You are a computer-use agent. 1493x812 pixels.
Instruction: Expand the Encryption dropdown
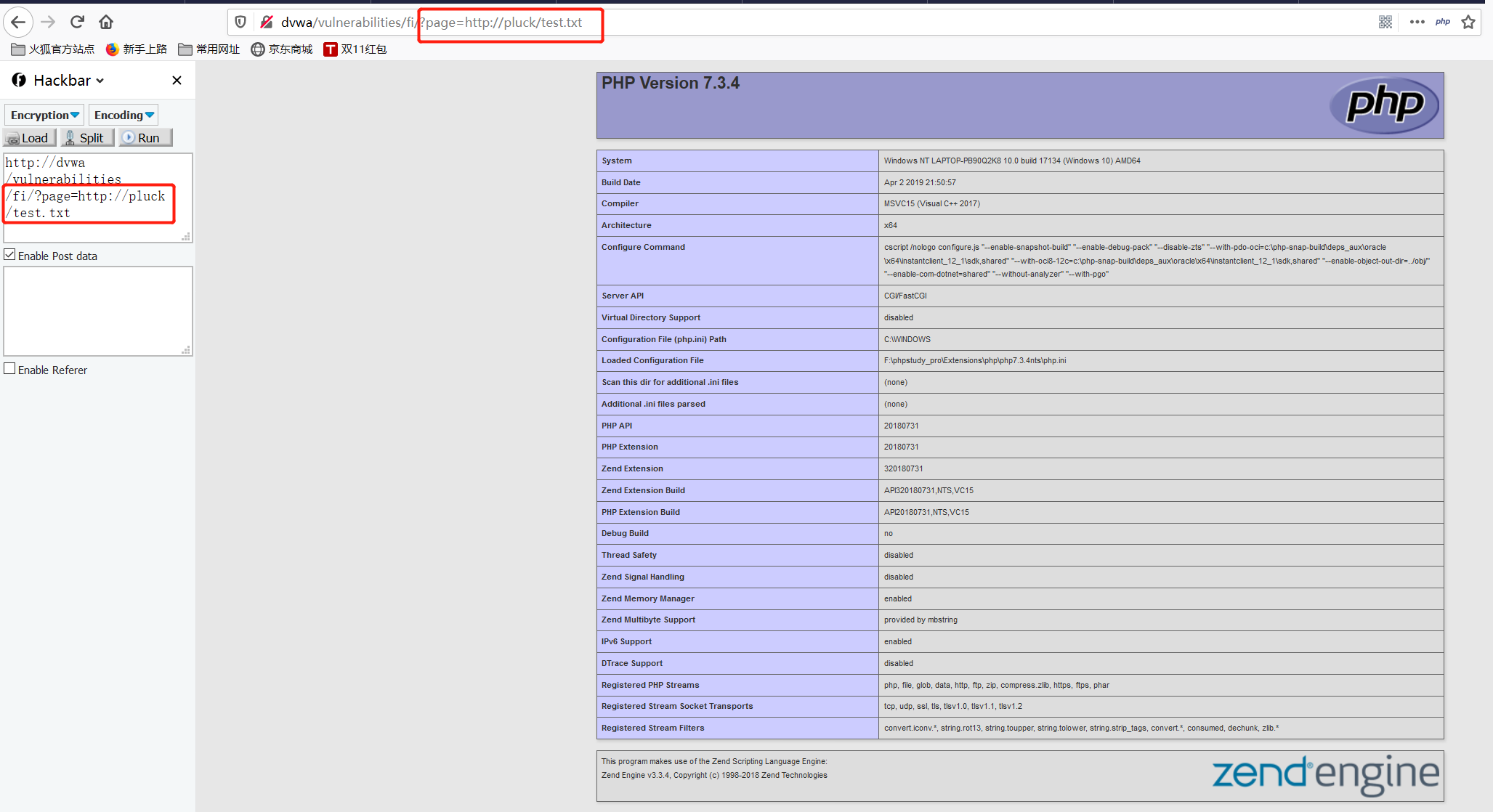coord(44,115)
